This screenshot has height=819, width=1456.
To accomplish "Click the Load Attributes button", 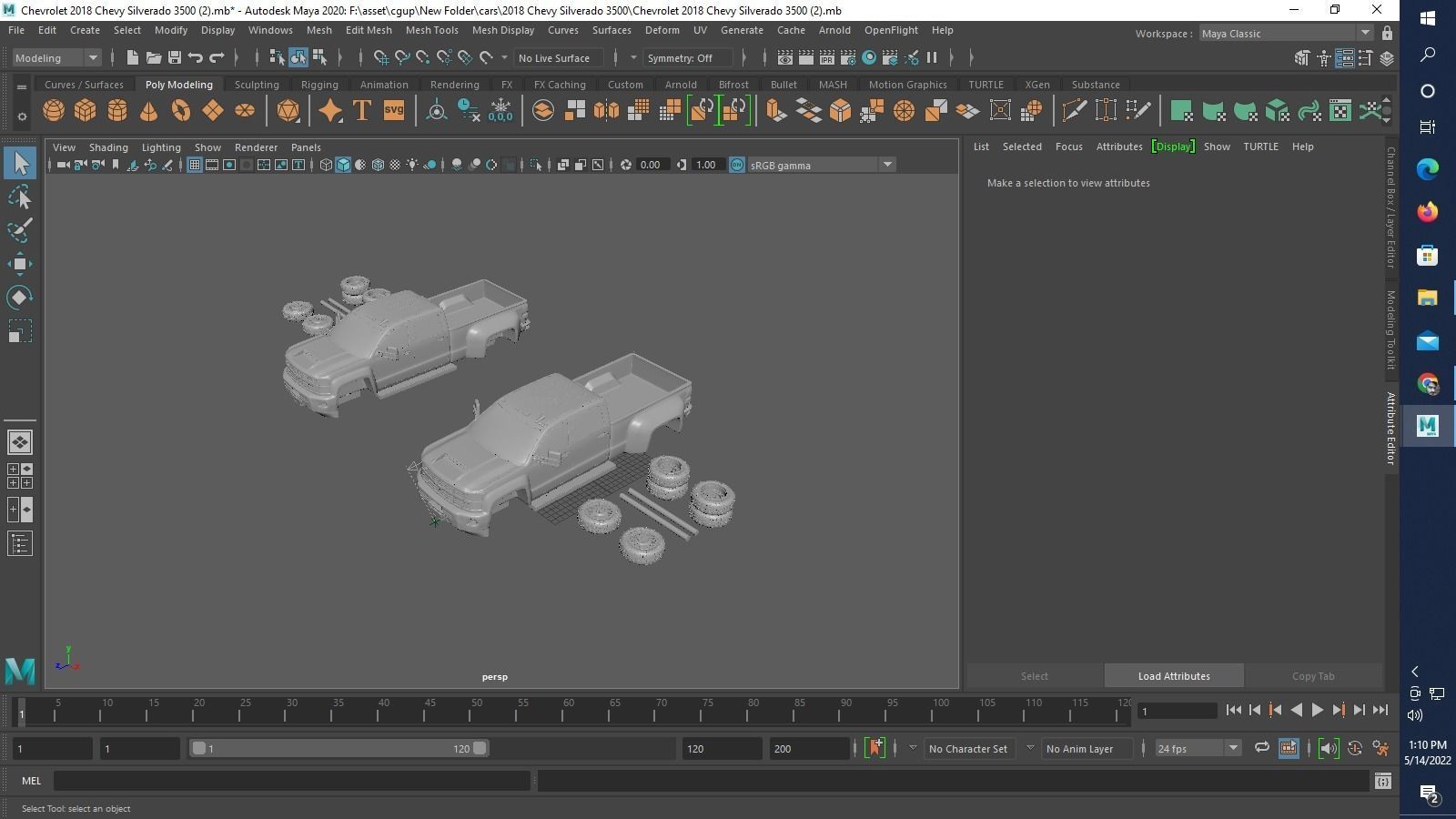I will [1174, 676].
